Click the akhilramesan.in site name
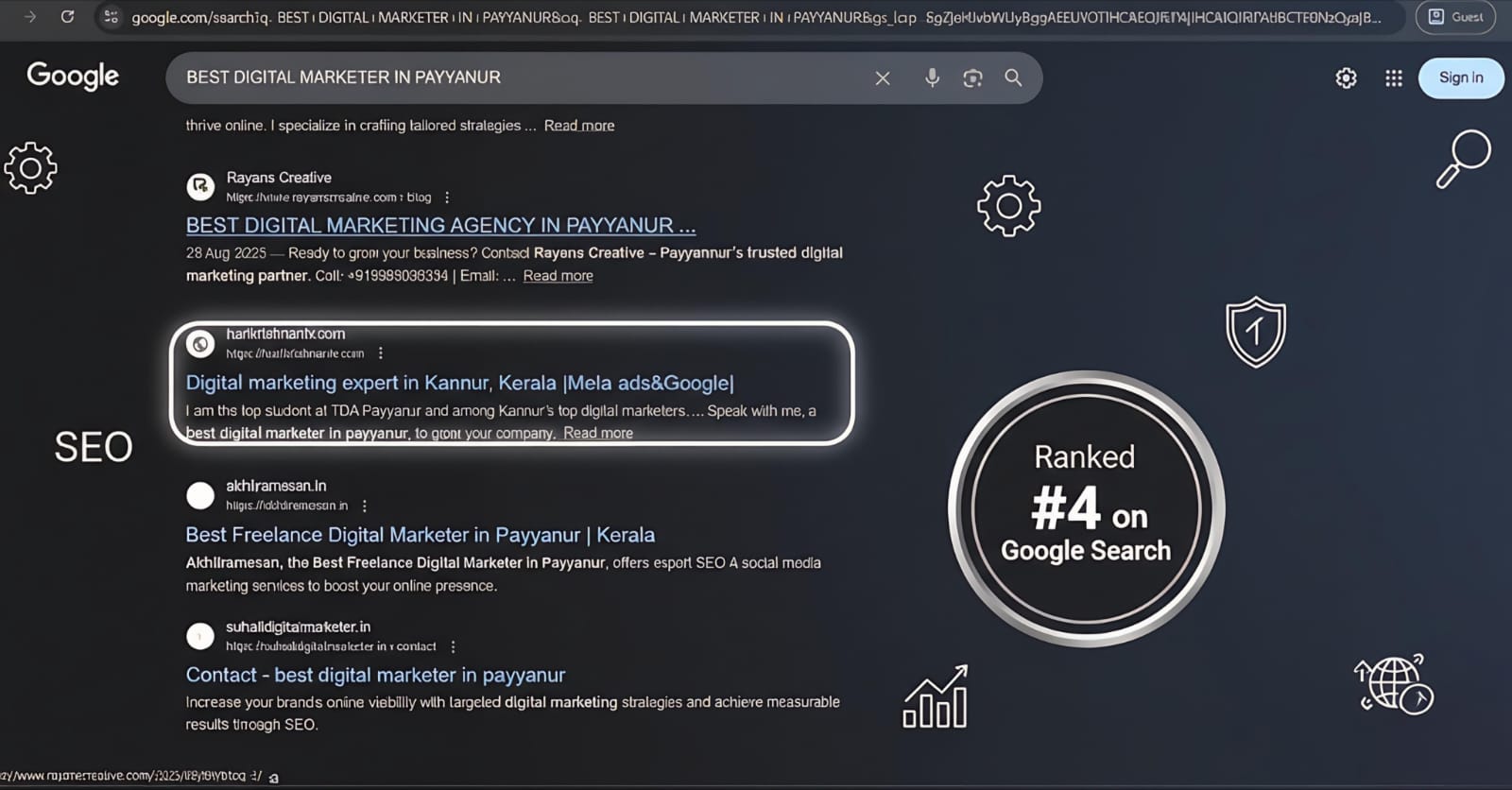Screen dimensions: 1512x790 (276, 486)
